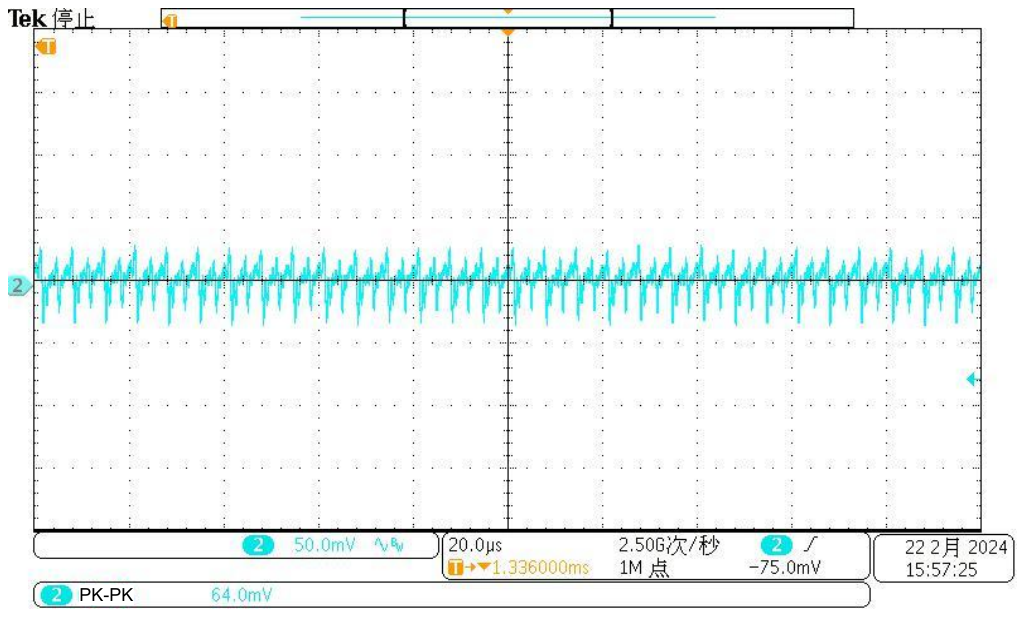Select the channel 2 ground reference marker
1025x617 pixels.
click(x=18, y=285)
